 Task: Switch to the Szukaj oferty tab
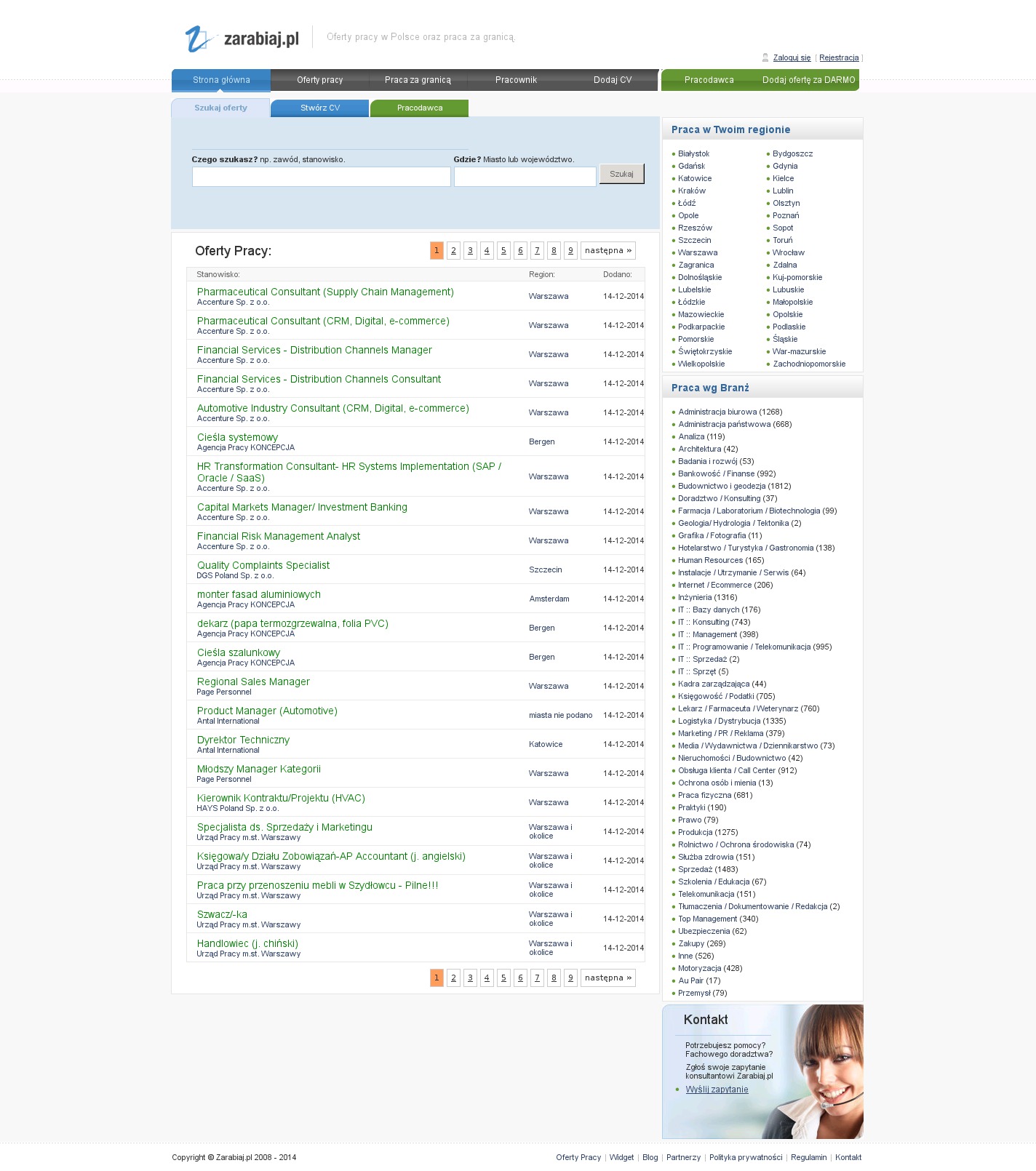coord(220,108)
